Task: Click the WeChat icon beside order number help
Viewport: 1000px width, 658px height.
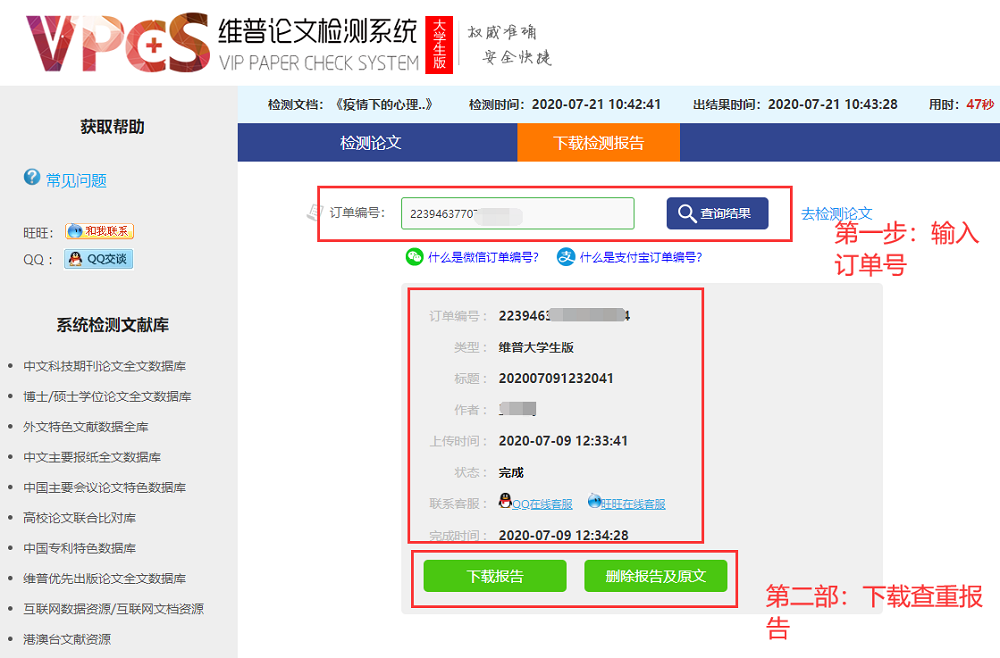Action: tap(415, 257)
